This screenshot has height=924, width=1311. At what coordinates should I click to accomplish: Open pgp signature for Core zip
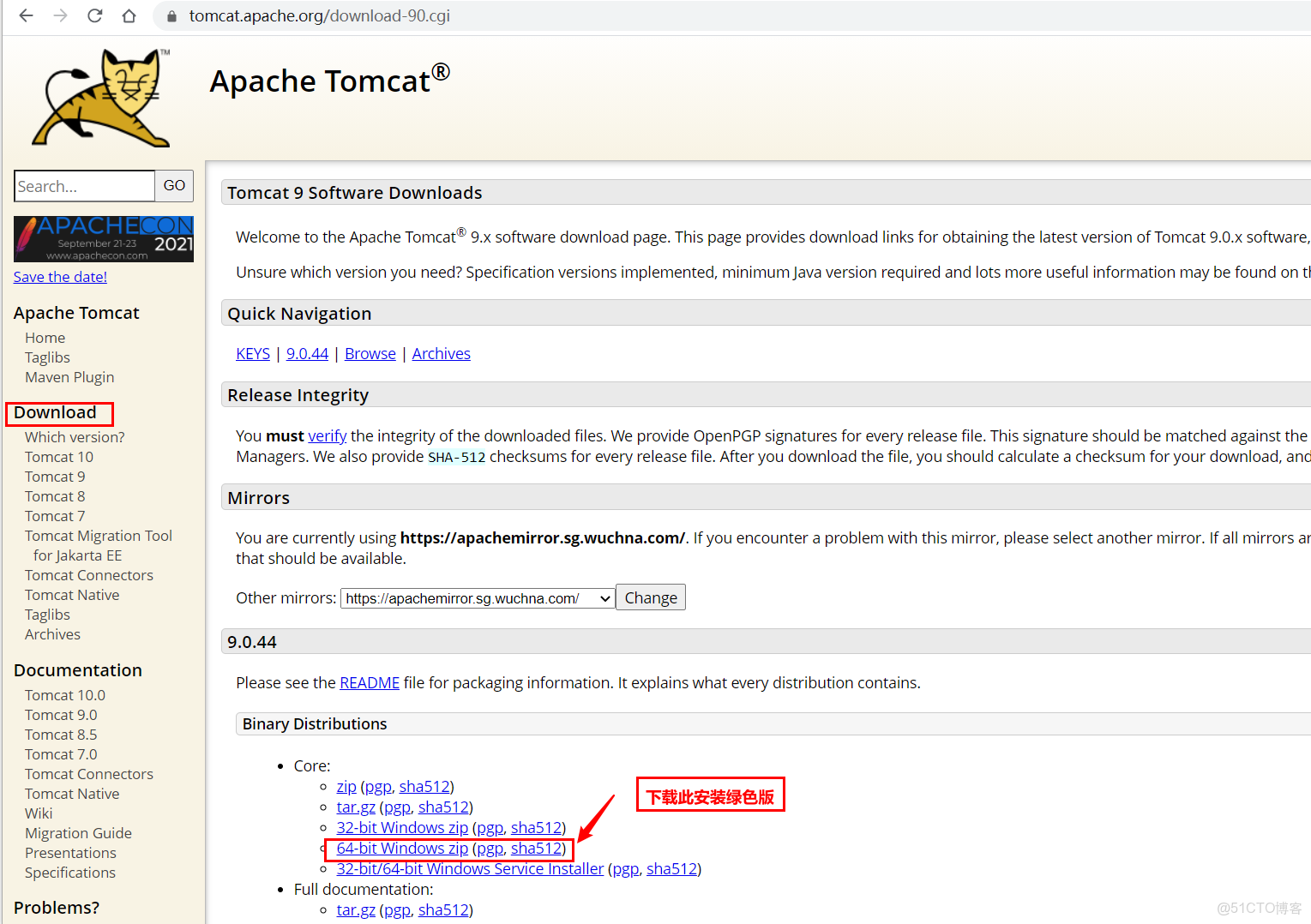pos(378,787)
